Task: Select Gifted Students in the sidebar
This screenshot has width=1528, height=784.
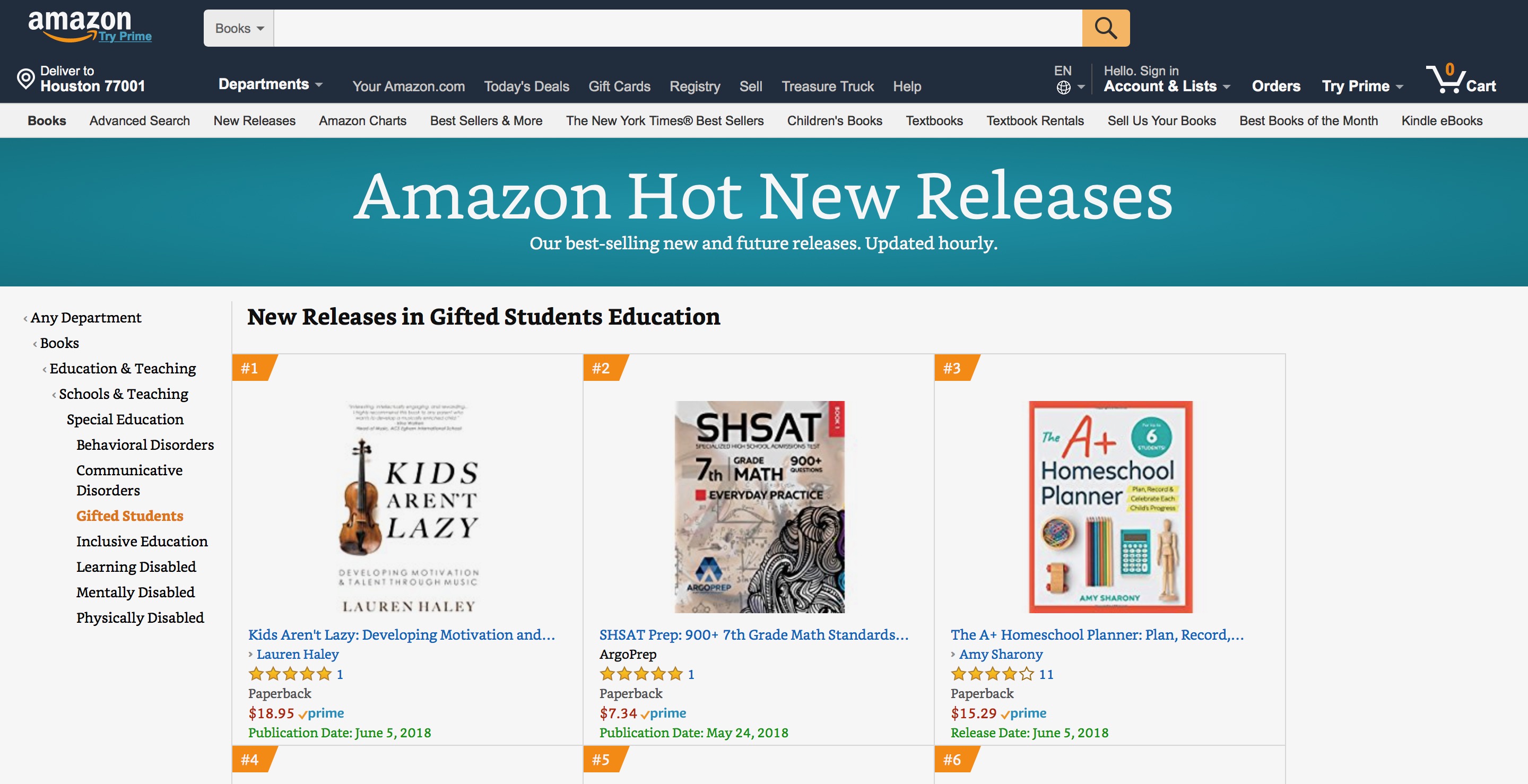Action: click(x=129, y=516)
